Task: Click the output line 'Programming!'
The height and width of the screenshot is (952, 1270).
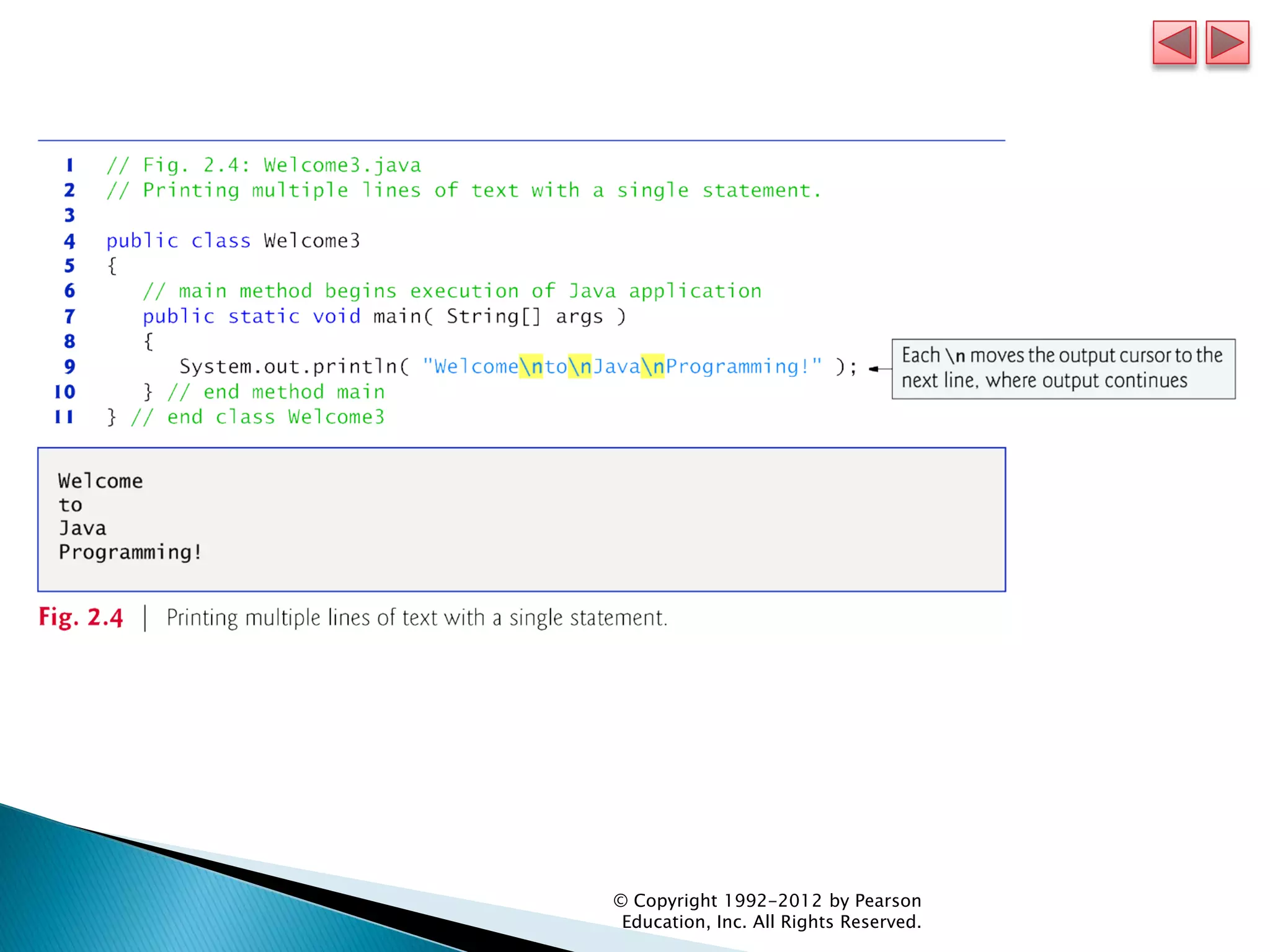Action: [130, 552]
